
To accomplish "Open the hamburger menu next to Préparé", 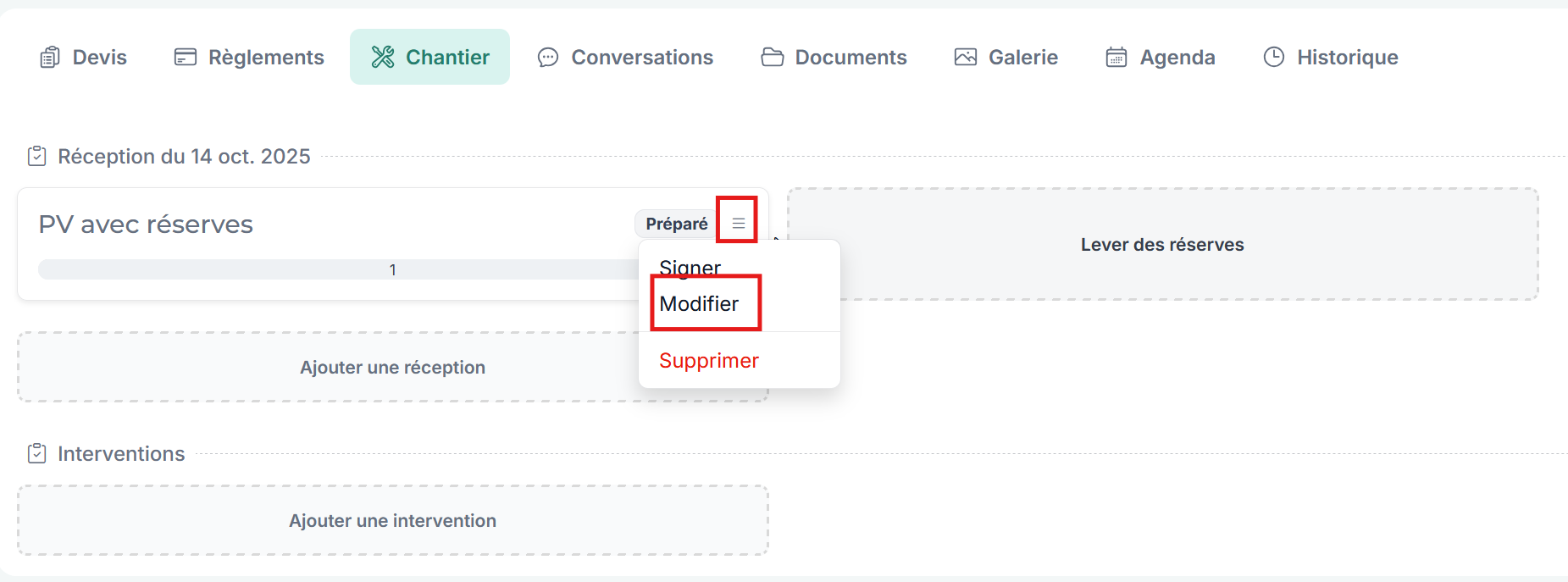I will [x=738, y=224].
